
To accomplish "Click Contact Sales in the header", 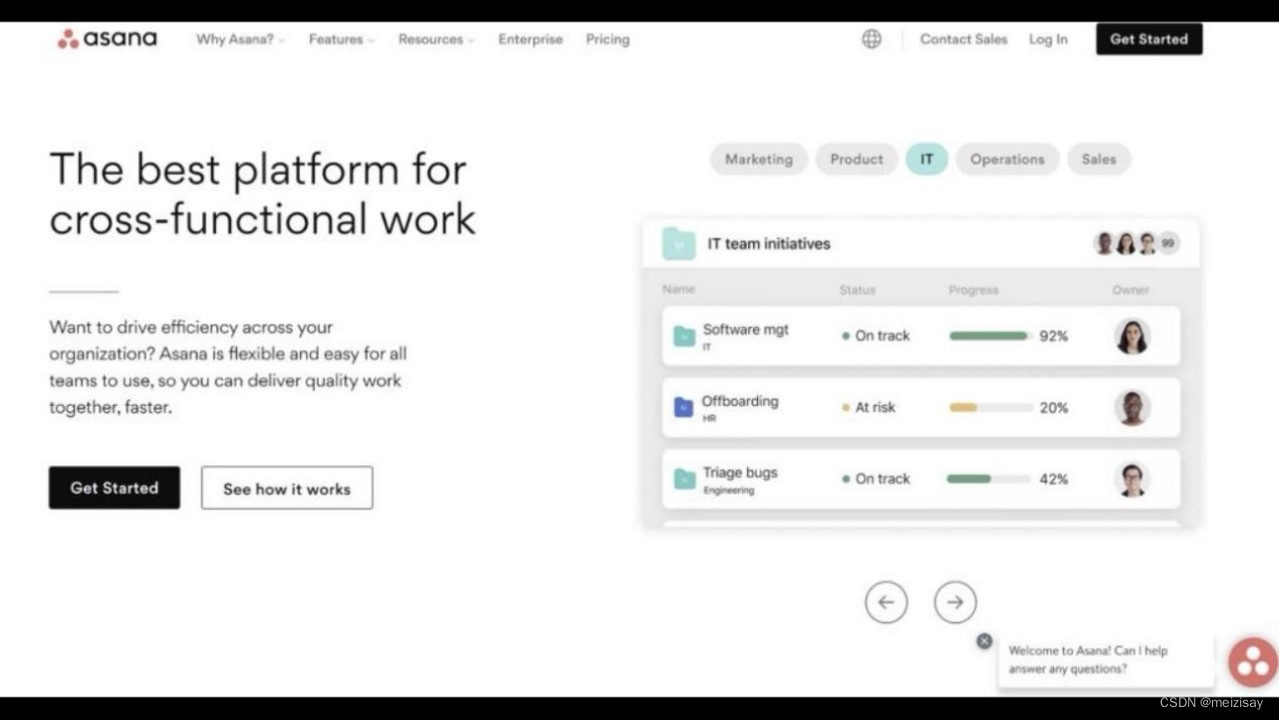I will (964, 39).
